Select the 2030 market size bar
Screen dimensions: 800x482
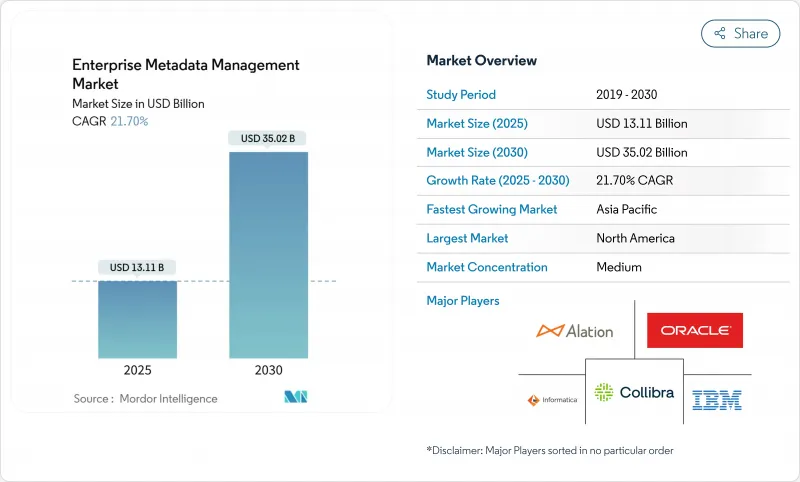[x=268, y=255]
